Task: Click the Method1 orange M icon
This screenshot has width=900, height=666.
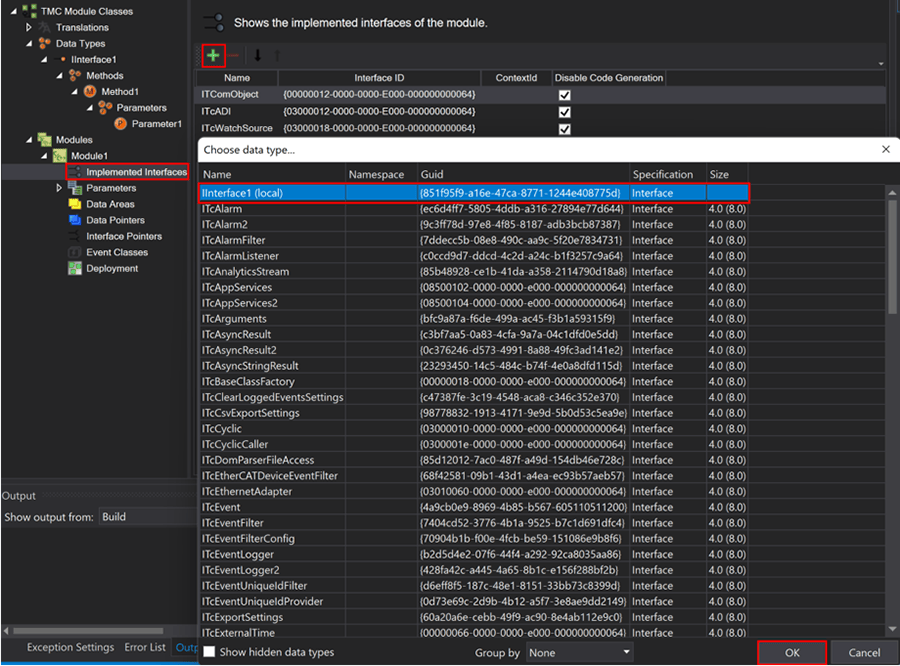Action: pyautogui.click(x=90, y=92)
